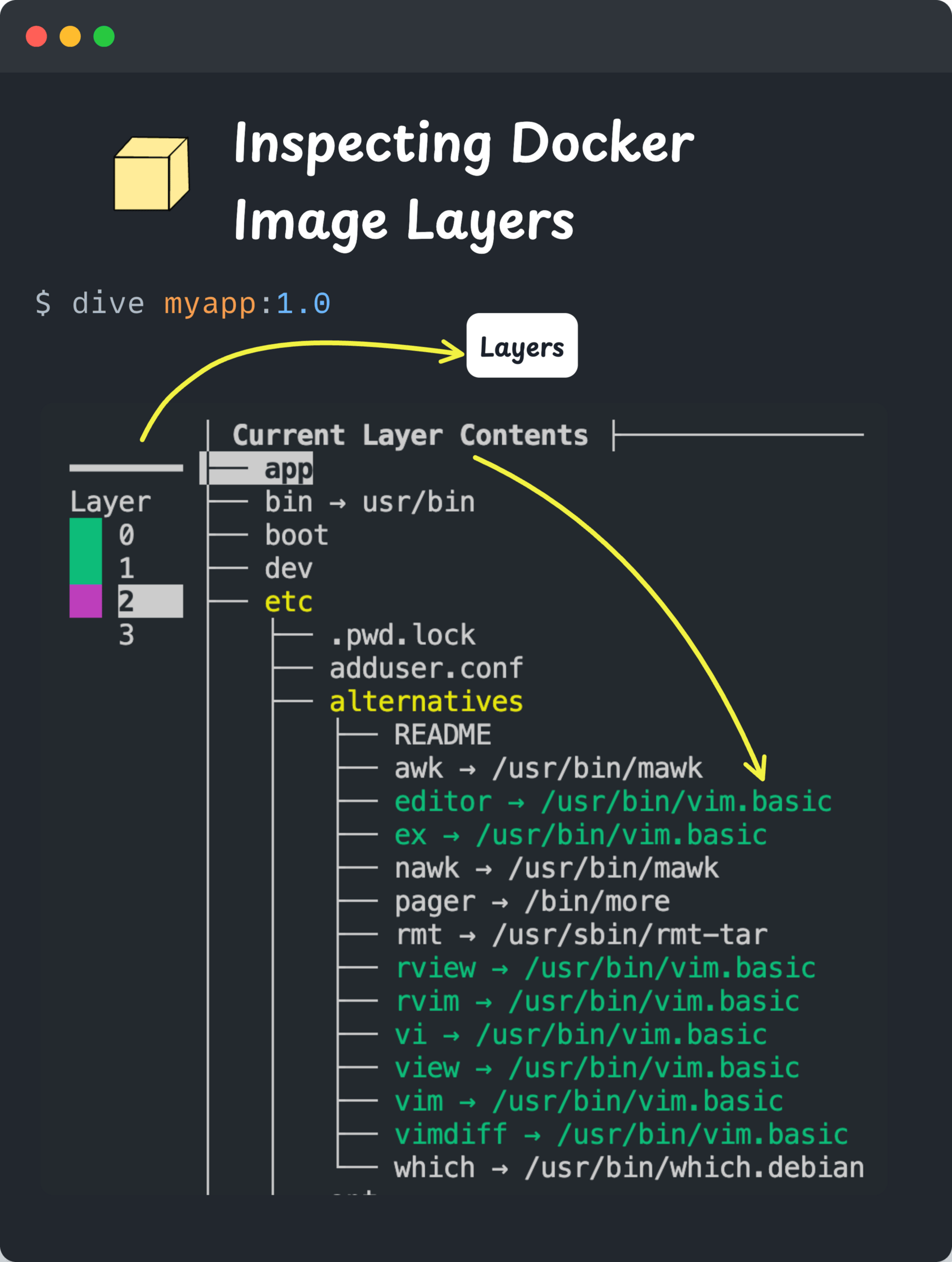The height and width of the screenshot is (1262, 952).
Task: Collapse the alternatives folder
Action: 425,701
